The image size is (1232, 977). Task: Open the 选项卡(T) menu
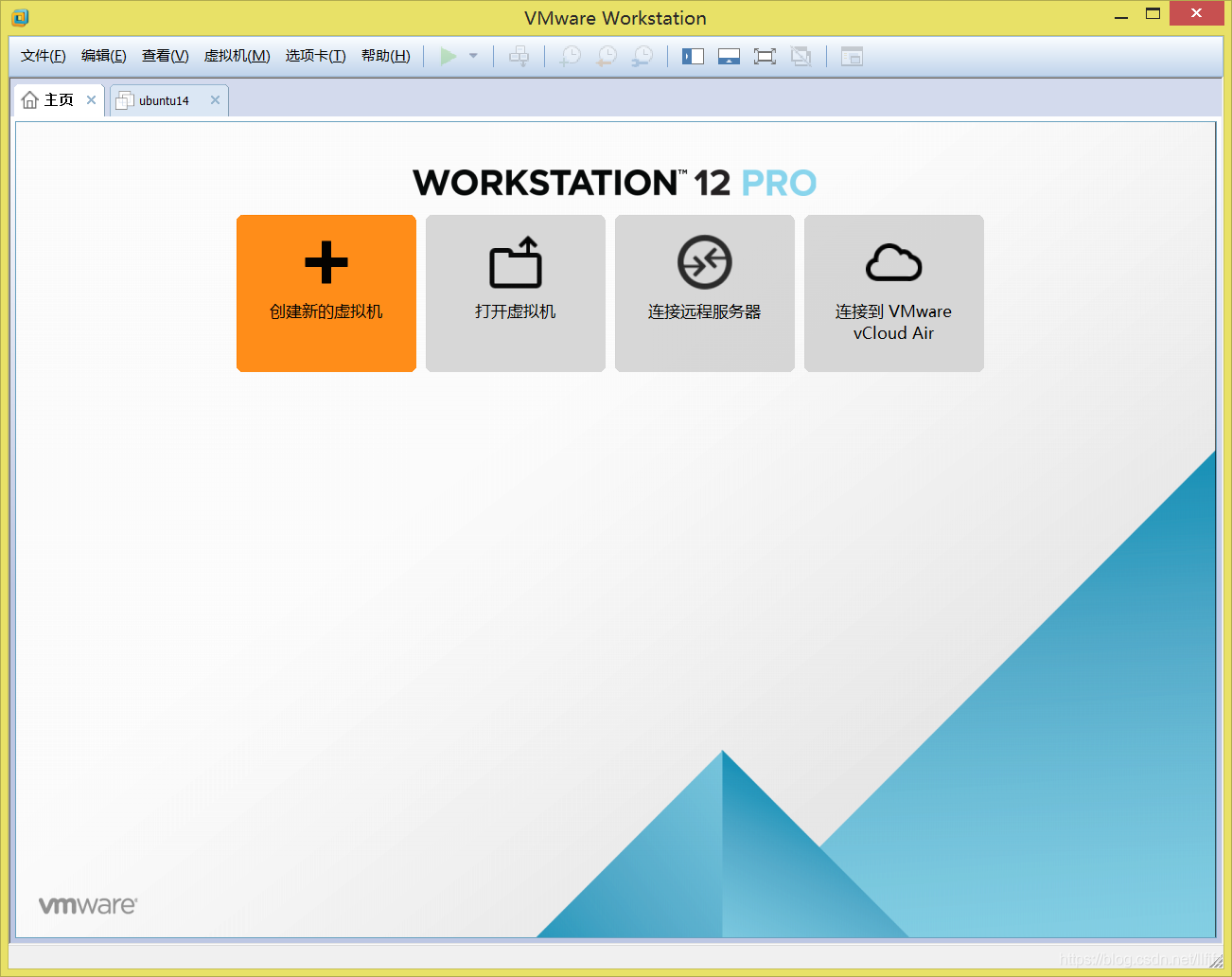[316, 56]
